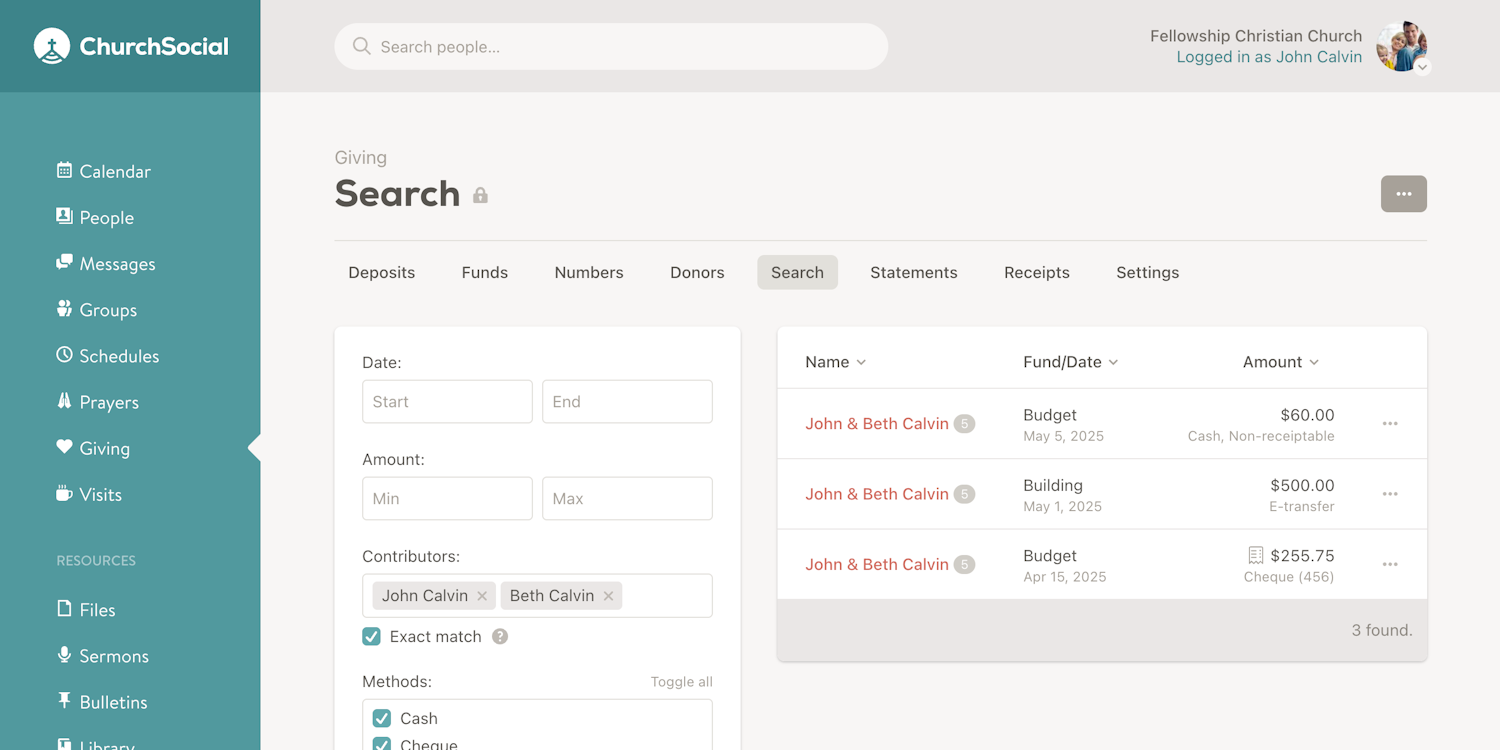Click inside the Search people field
This screenshot has height=750, width=1500.
pos(610,46)
